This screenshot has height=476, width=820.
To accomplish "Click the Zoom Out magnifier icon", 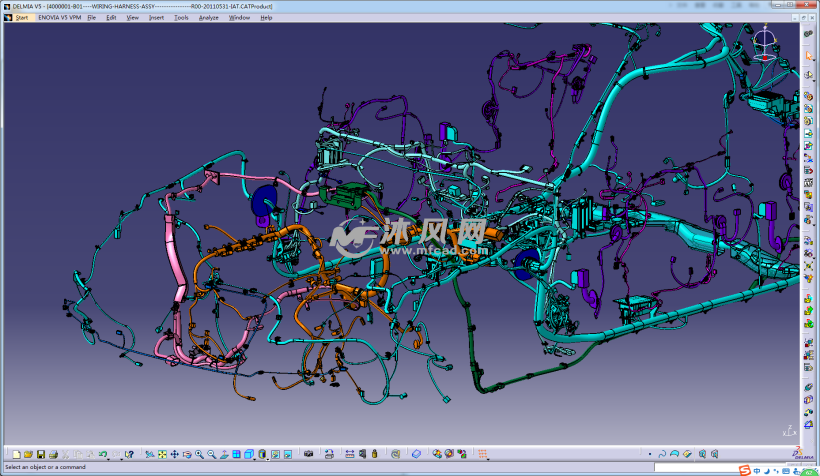I will [x=211, y=455].
